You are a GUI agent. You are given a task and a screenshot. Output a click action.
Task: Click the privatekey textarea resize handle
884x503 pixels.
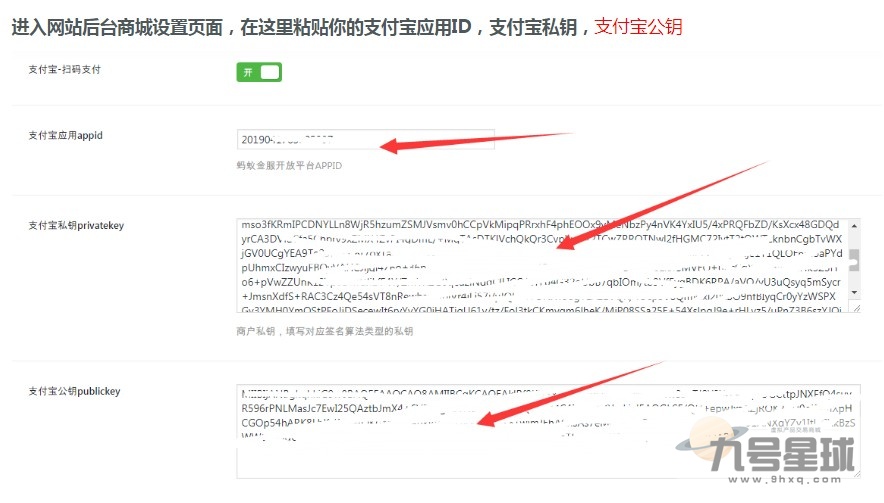[x=856, y=308]
